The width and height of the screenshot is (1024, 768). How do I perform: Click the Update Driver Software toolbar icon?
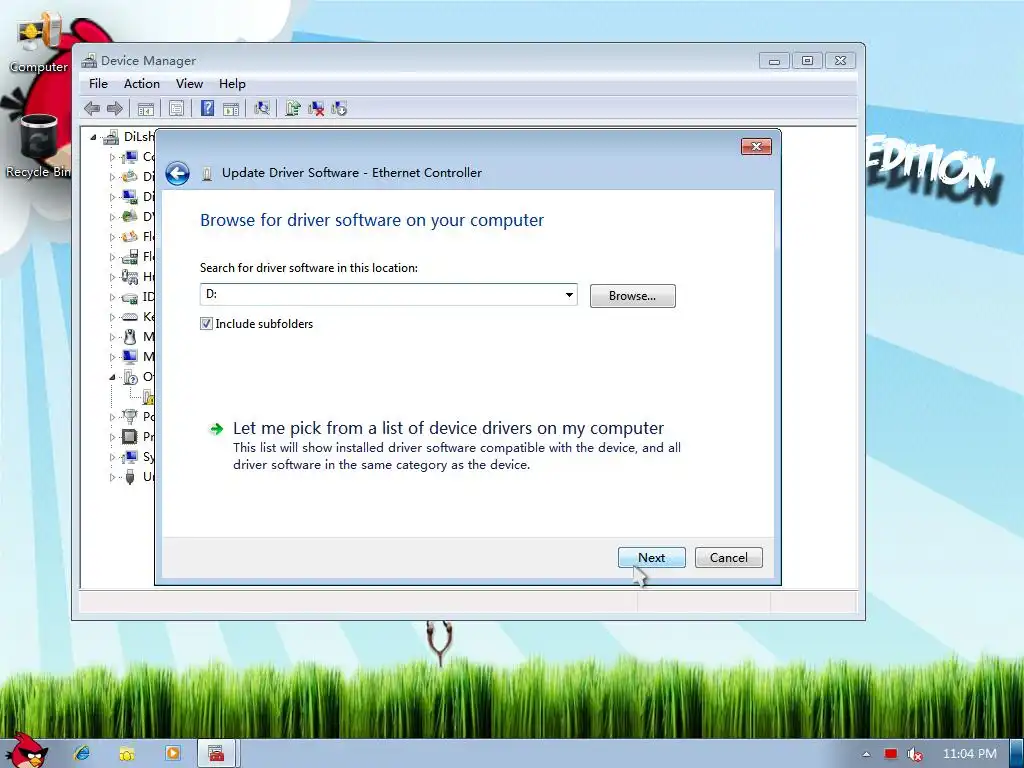coord(293,108)
